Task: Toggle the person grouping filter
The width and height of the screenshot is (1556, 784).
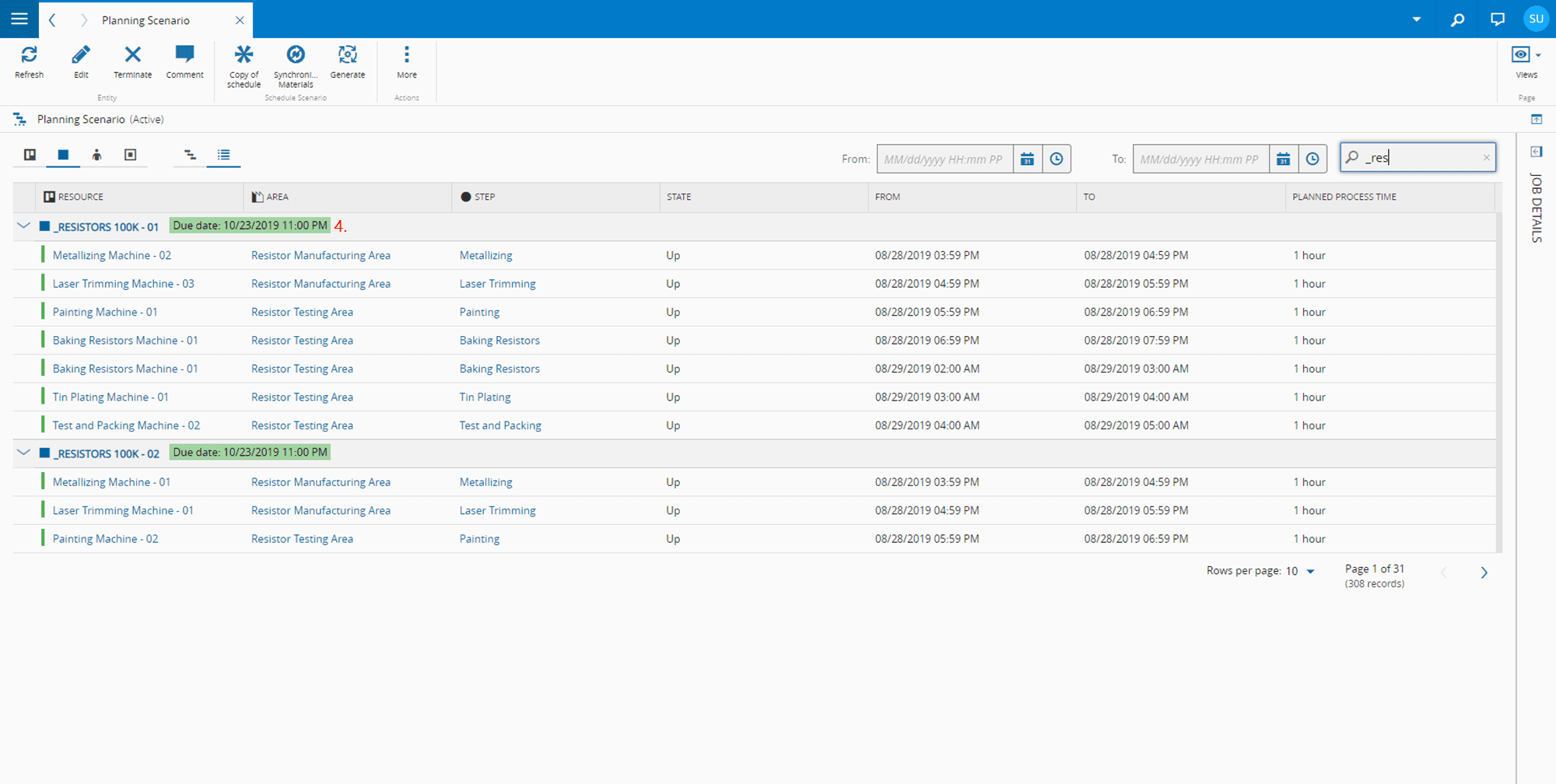Action: coord(96,156)
